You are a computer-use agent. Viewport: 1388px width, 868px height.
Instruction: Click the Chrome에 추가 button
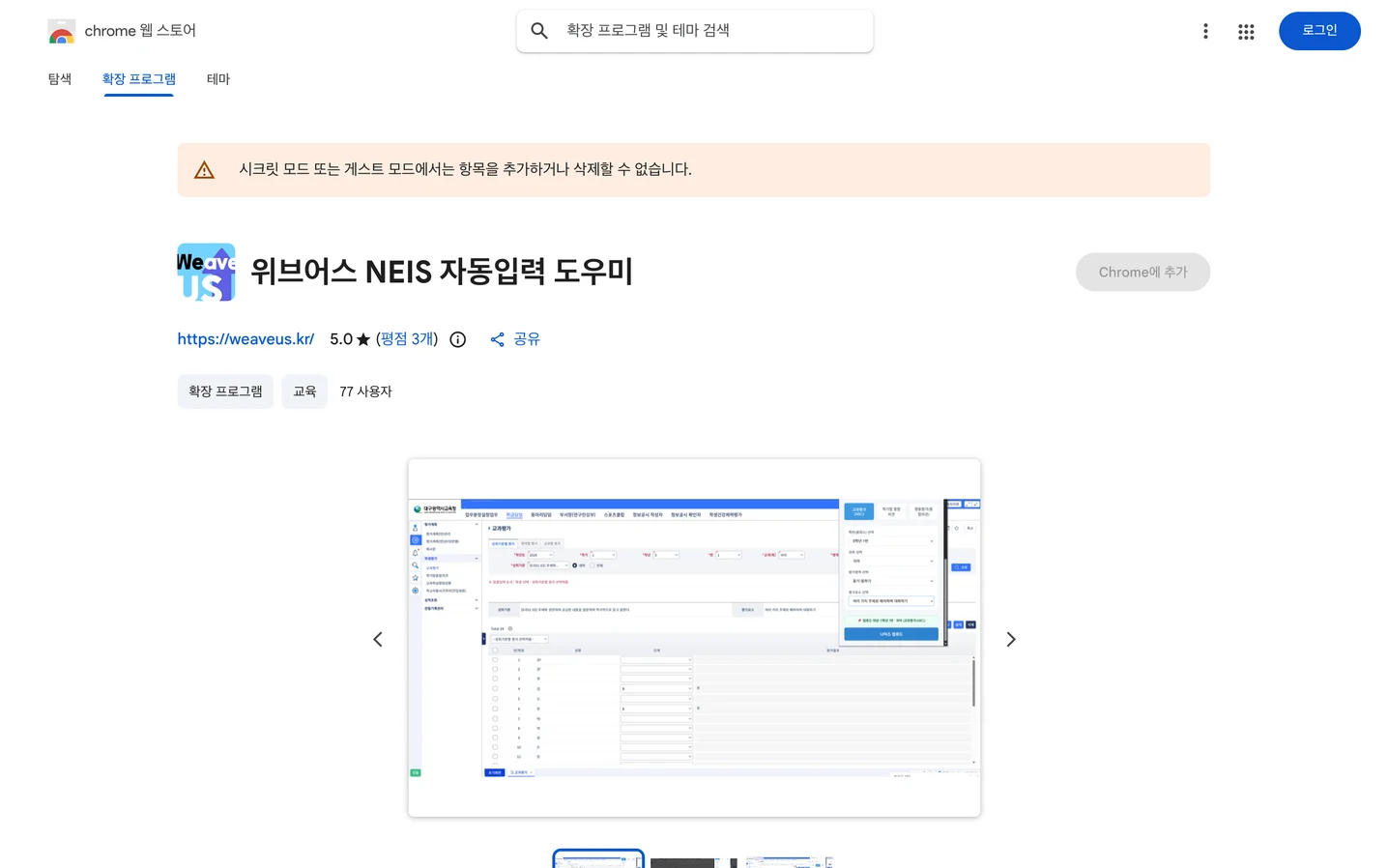pos(1142,272)
